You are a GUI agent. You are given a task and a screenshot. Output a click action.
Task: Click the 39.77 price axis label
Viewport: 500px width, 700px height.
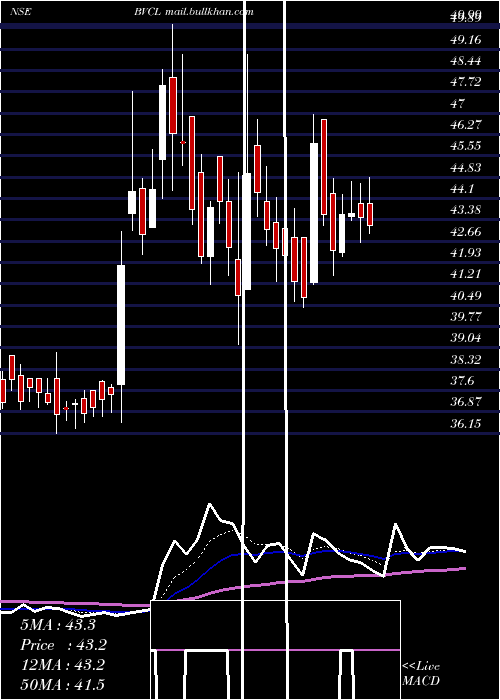466,317
